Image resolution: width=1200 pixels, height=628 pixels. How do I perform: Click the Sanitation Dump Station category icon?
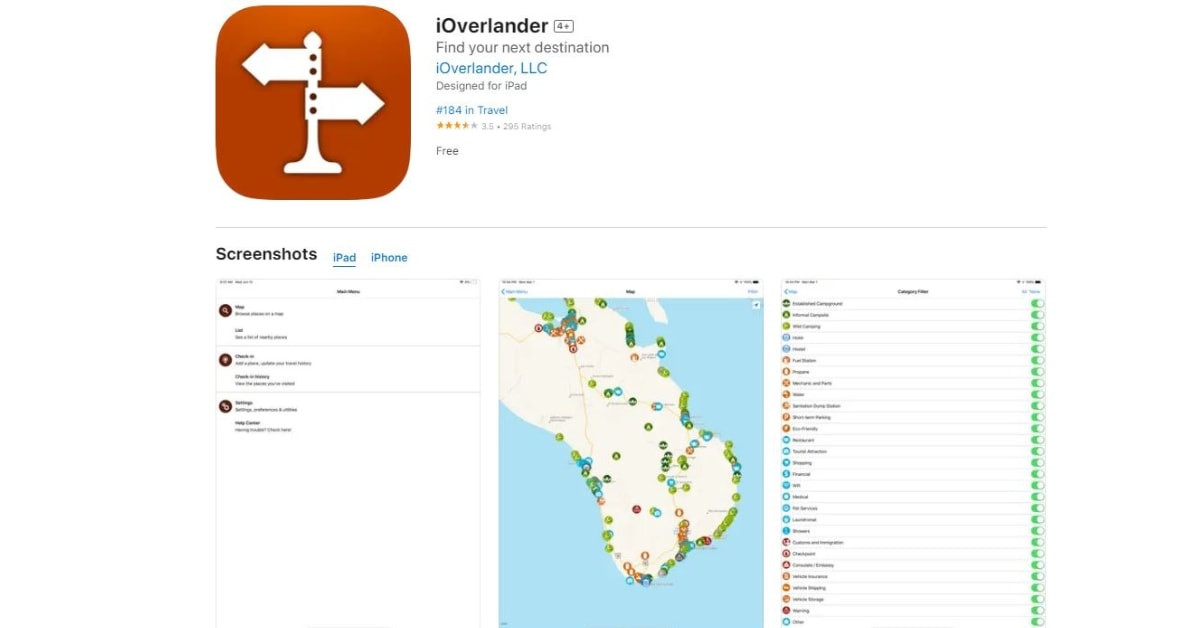point(786,406)
